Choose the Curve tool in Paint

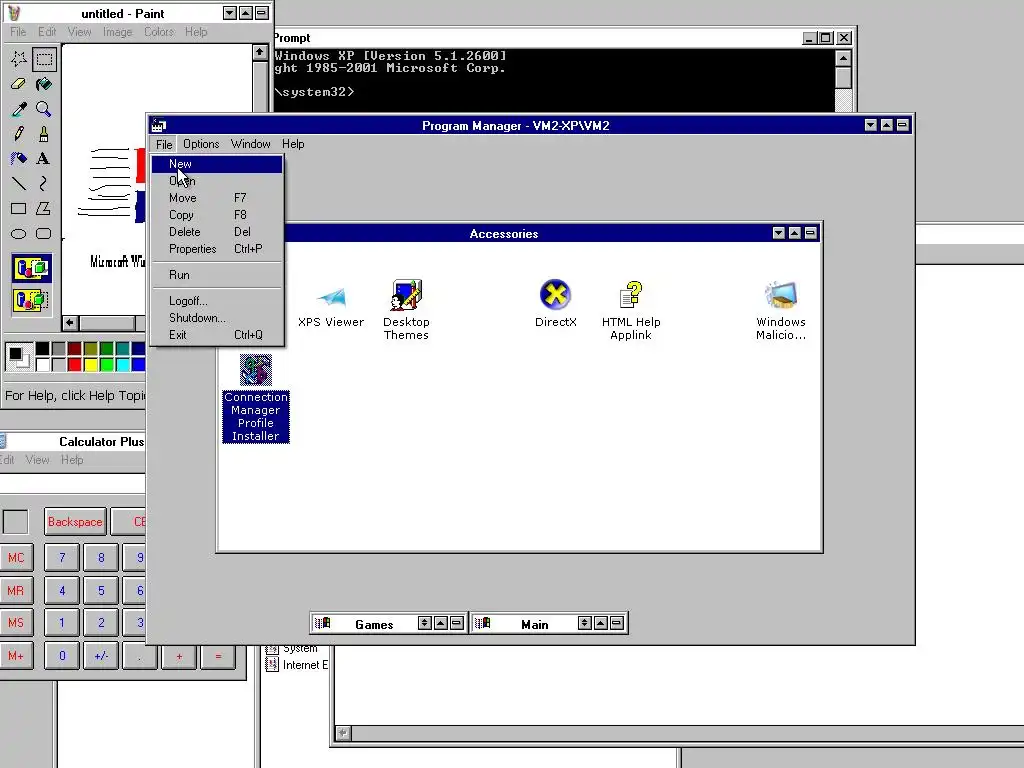point(44,184)
